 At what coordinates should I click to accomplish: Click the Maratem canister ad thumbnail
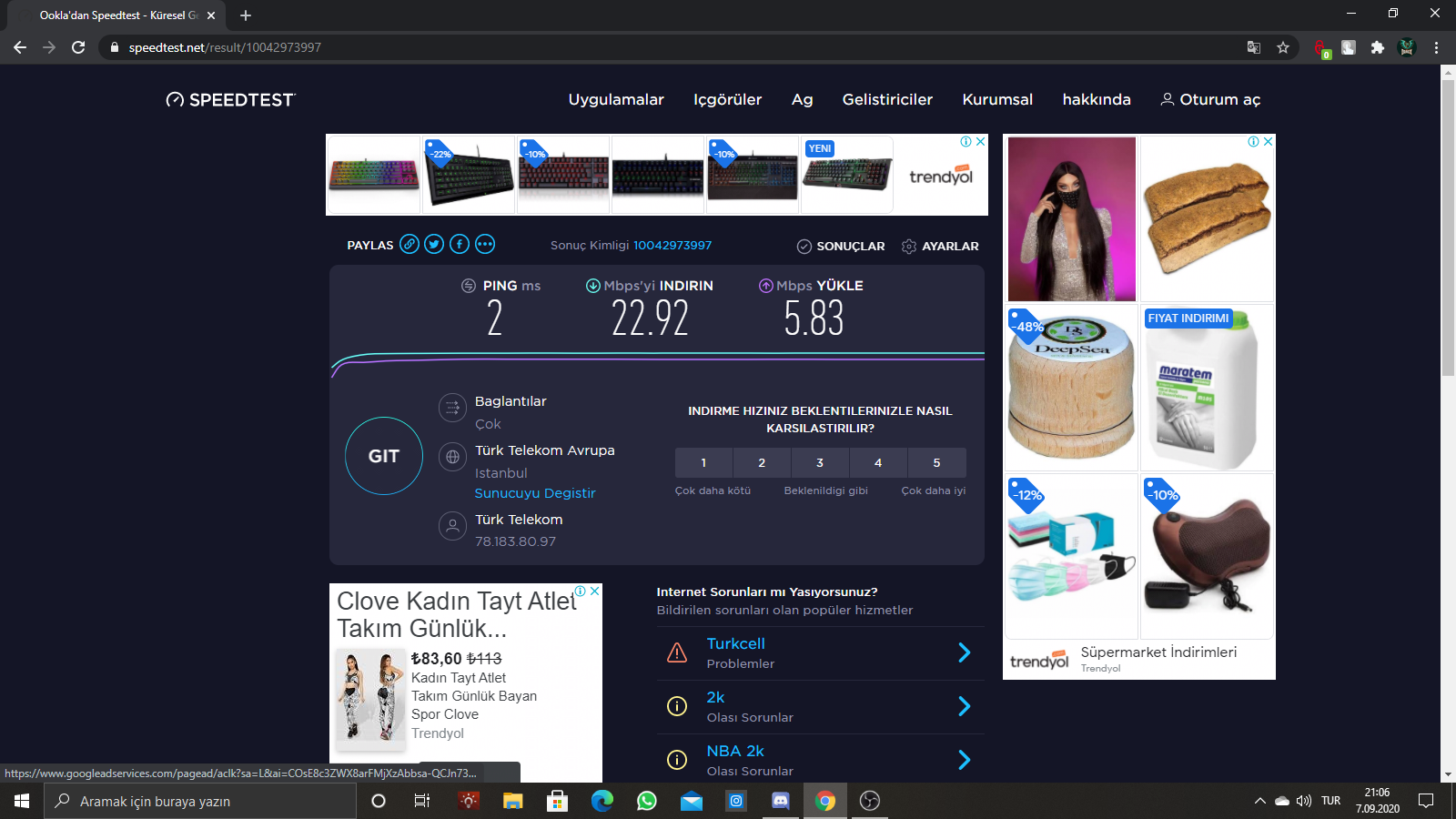point(1207,389)
